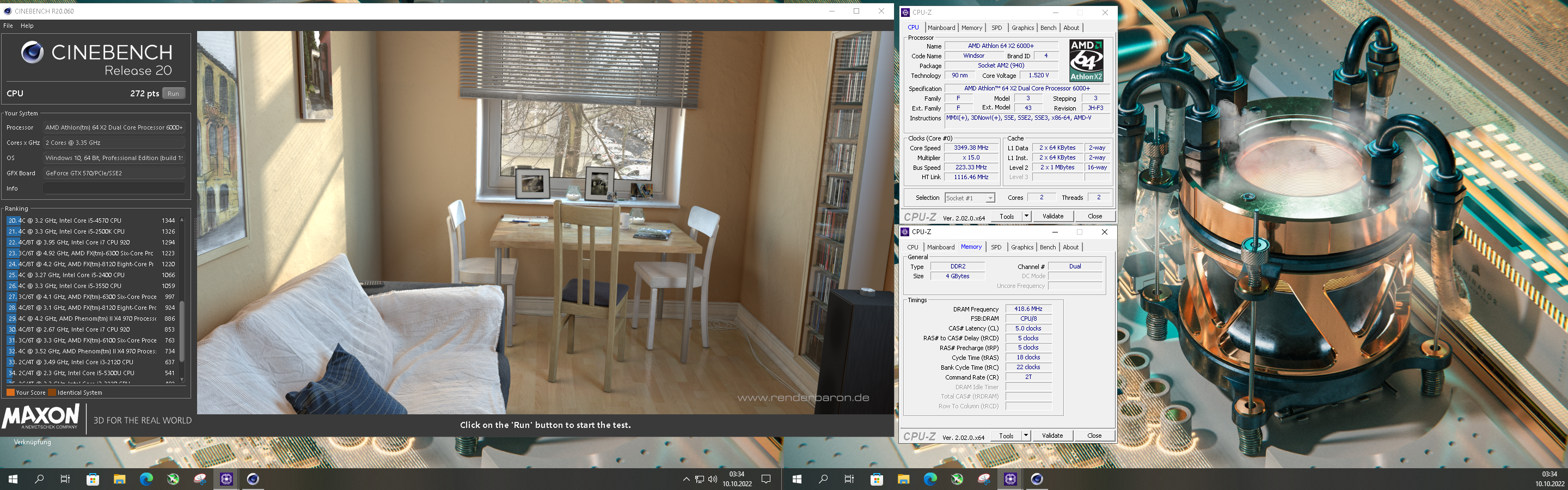This screenshot has height=490, width=1568.
Task: Open Search on the taskbar with system tray
Action: pos(40,479)
